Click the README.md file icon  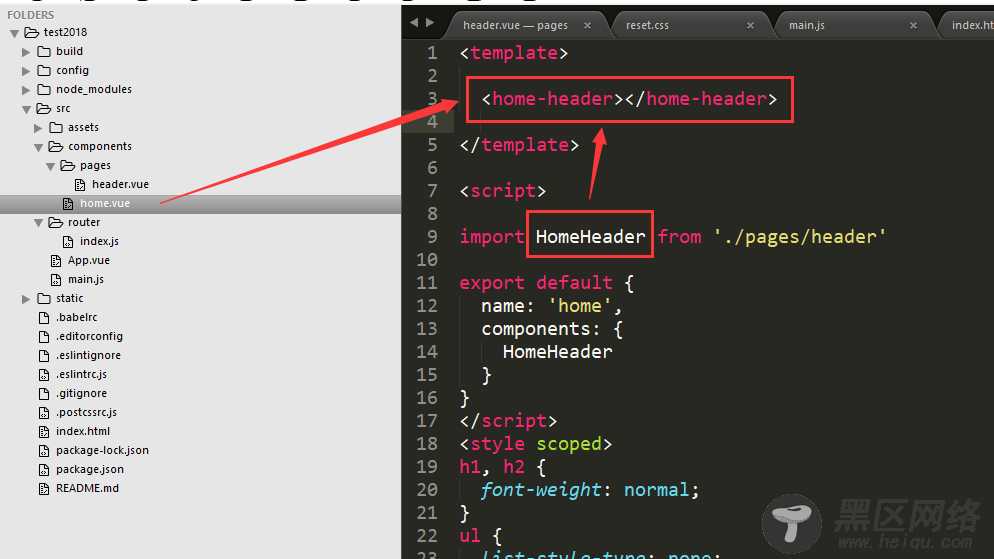(x=44, y=489)
